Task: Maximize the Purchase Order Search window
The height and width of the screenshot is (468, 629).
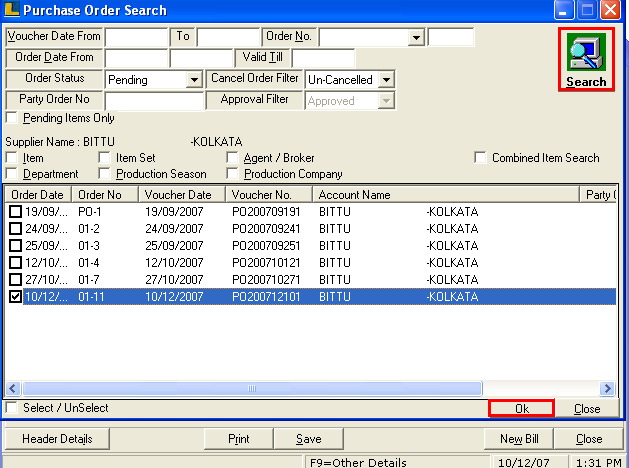Action: click(587, 10)
